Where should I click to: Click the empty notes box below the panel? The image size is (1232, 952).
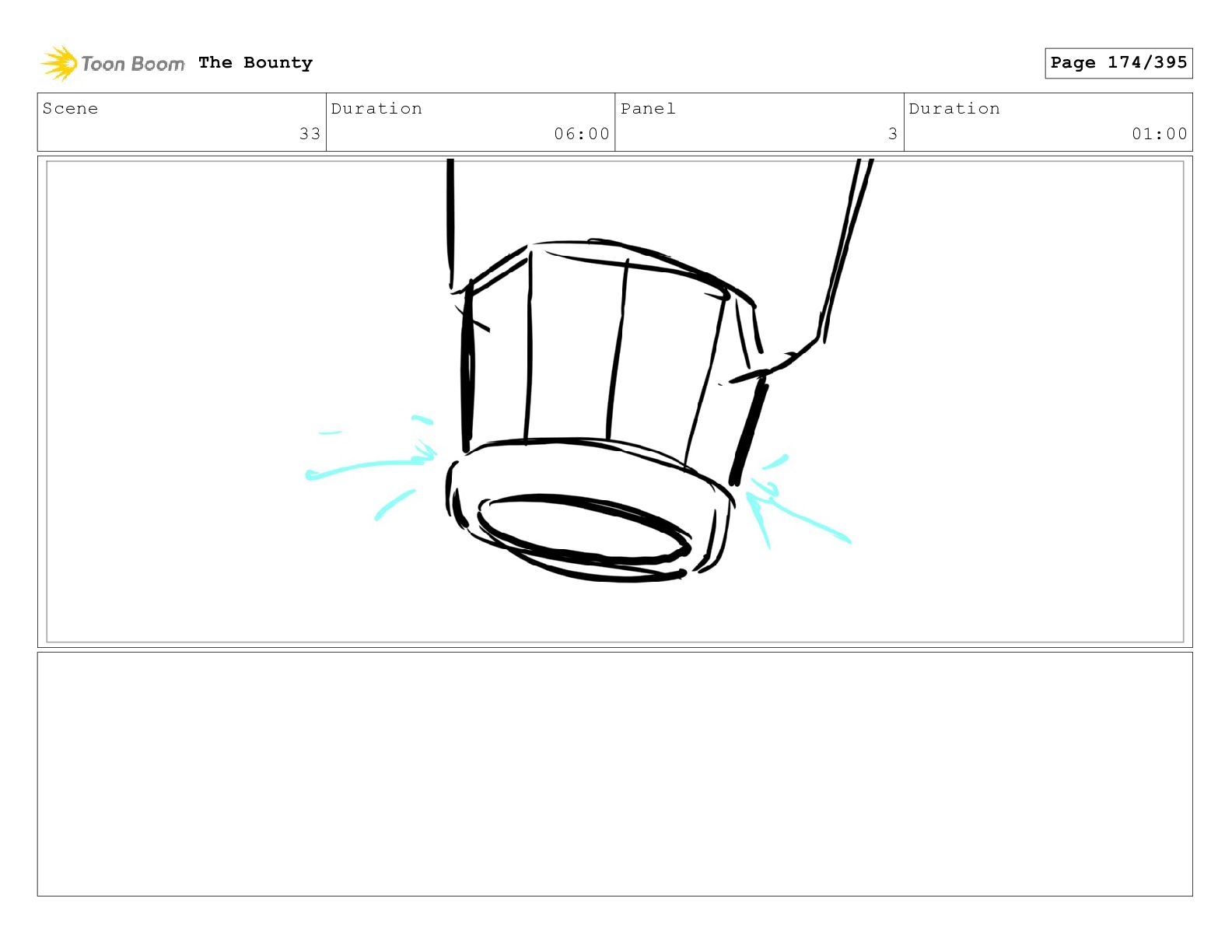pos(615,774)
